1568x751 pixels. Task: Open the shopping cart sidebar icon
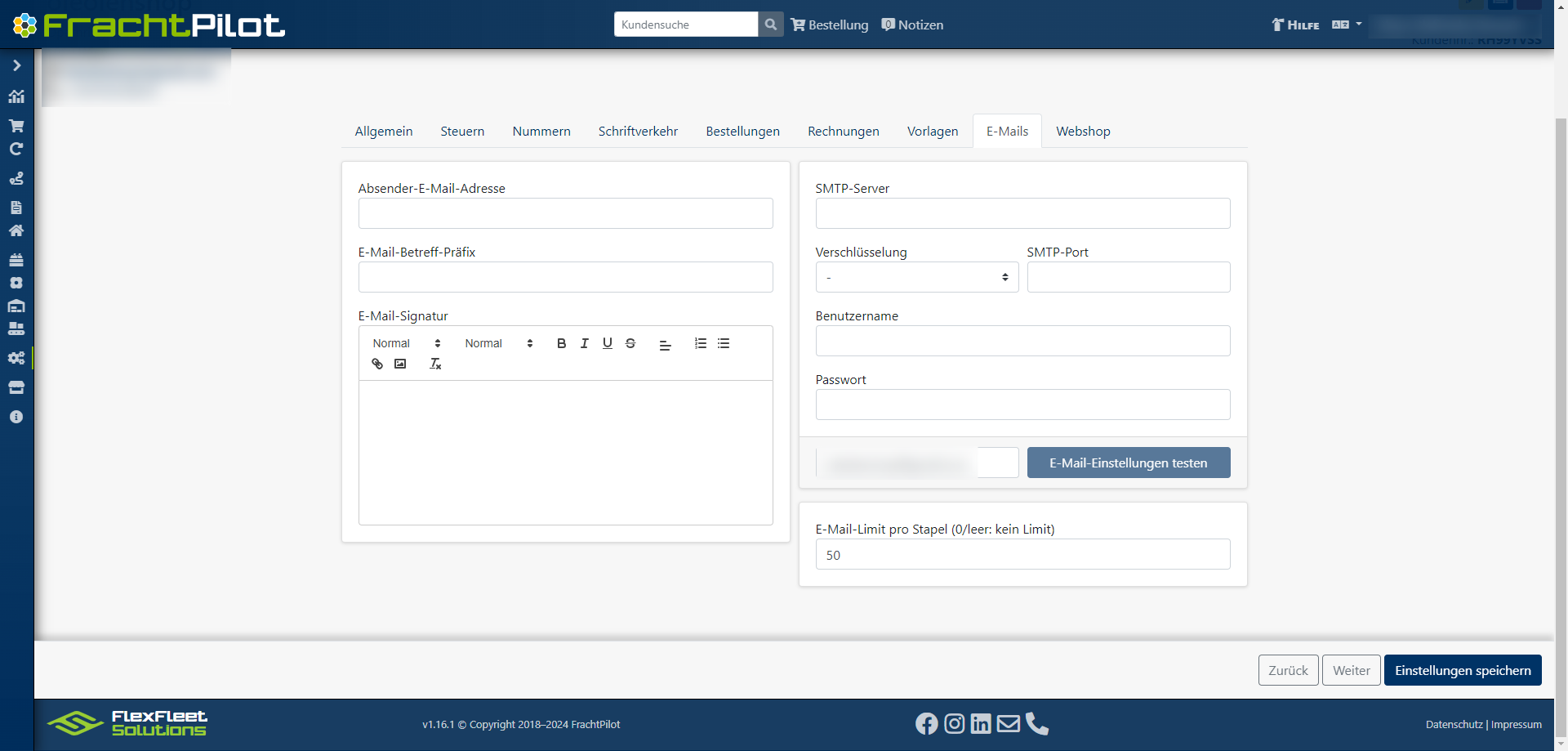pos(16,126)
